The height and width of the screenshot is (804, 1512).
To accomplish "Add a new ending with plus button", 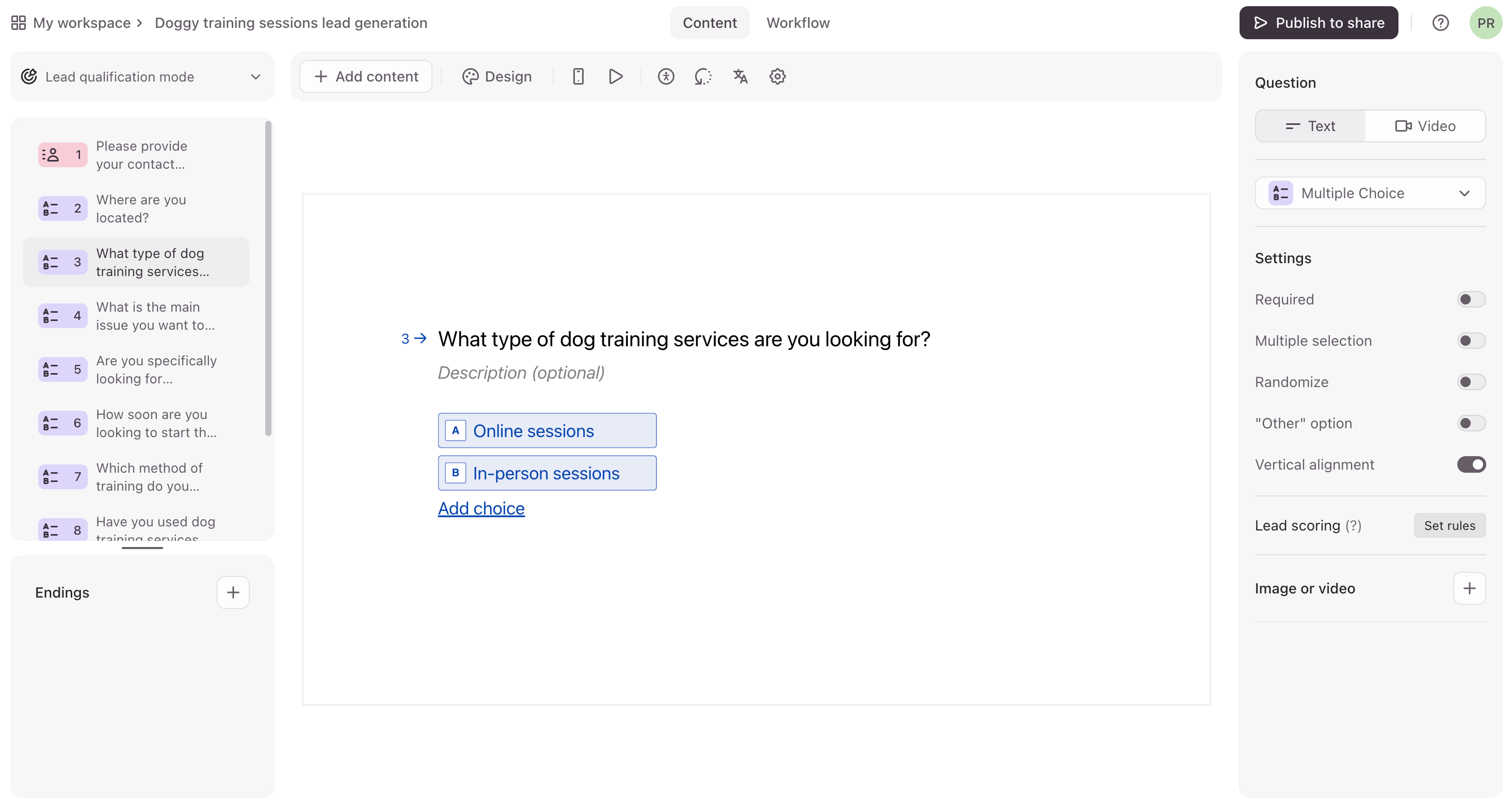I will pos(233,592).
